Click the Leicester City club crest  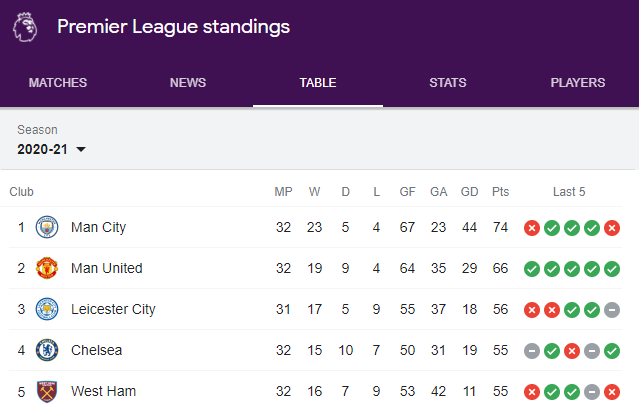[x=47, y=309]
